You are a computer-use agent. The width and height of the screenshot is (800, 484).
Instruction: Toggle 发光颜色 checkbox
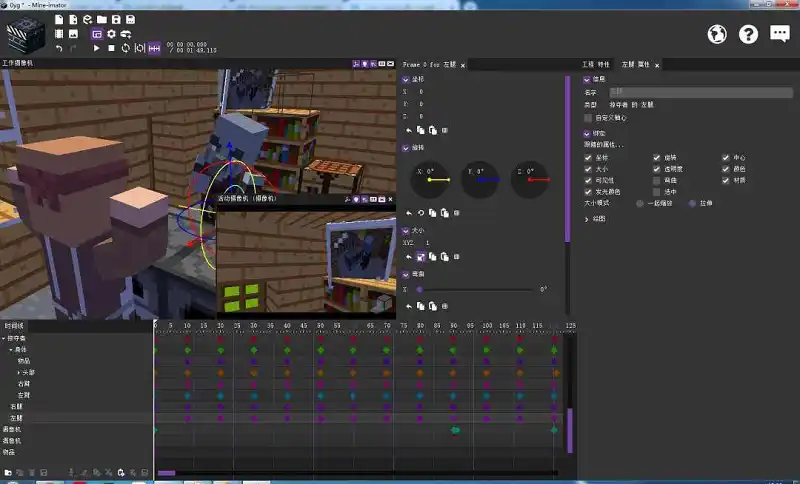pyautogui.click(x=588, y=192)
